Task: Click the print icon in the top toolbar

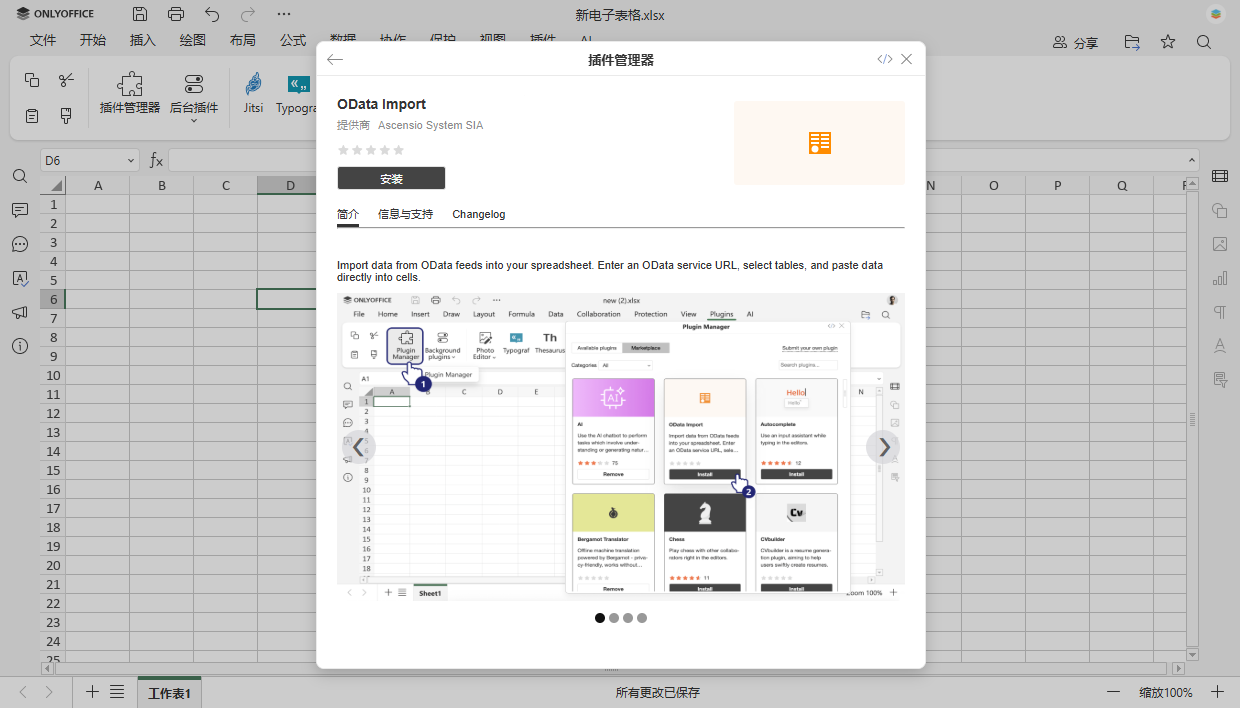Action: pos(176,14)
